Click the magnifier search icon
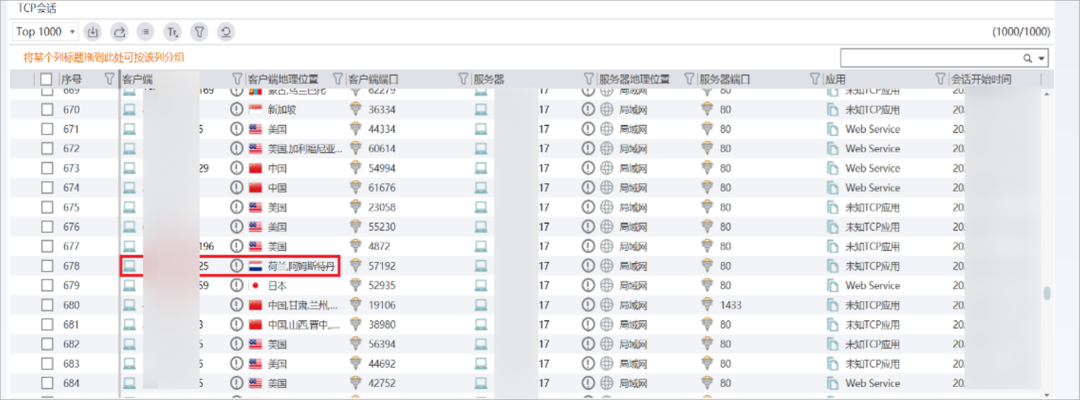This screenshot has width=1080, height=400. point(1028,59)
